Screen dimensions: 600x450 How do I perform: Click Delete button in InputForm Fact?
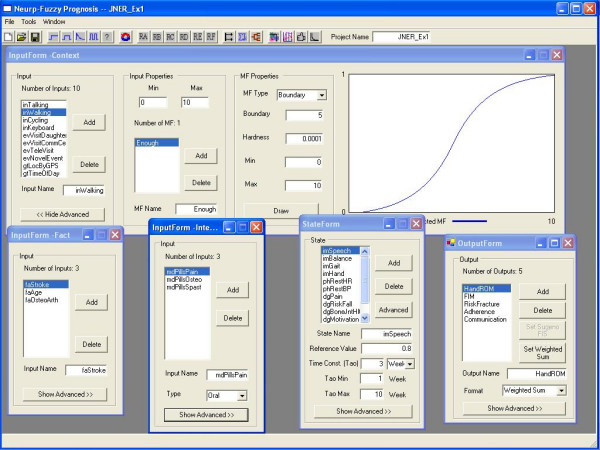tap(91, 344)
